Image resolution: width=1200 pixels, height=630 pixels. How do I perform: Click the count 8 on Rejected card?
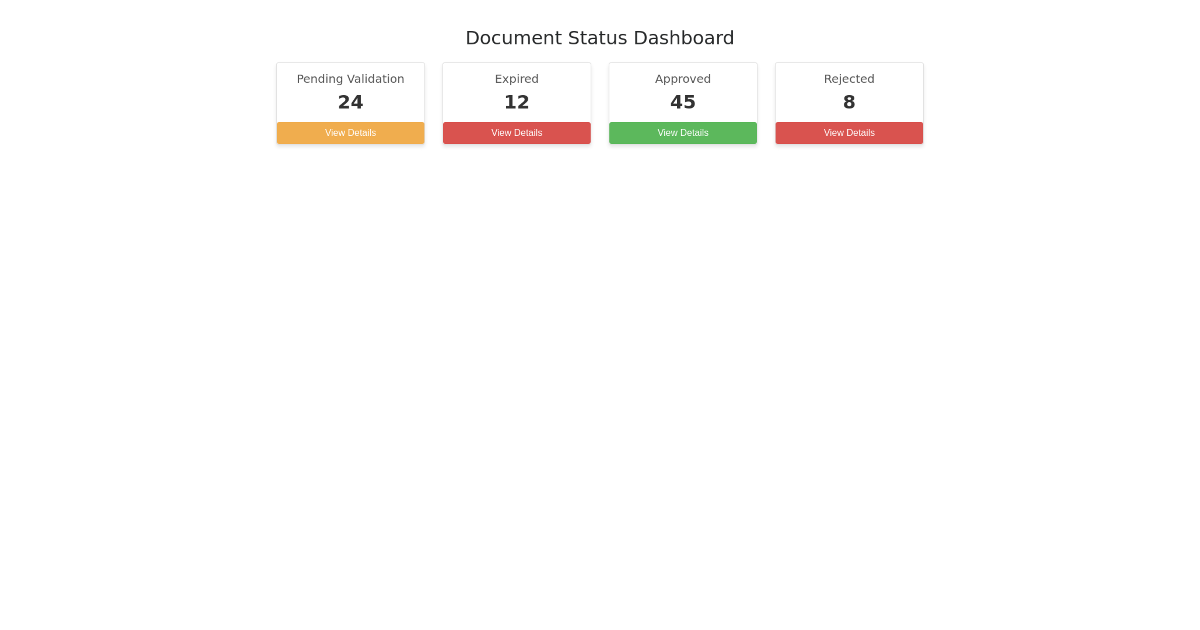point(849,101)
